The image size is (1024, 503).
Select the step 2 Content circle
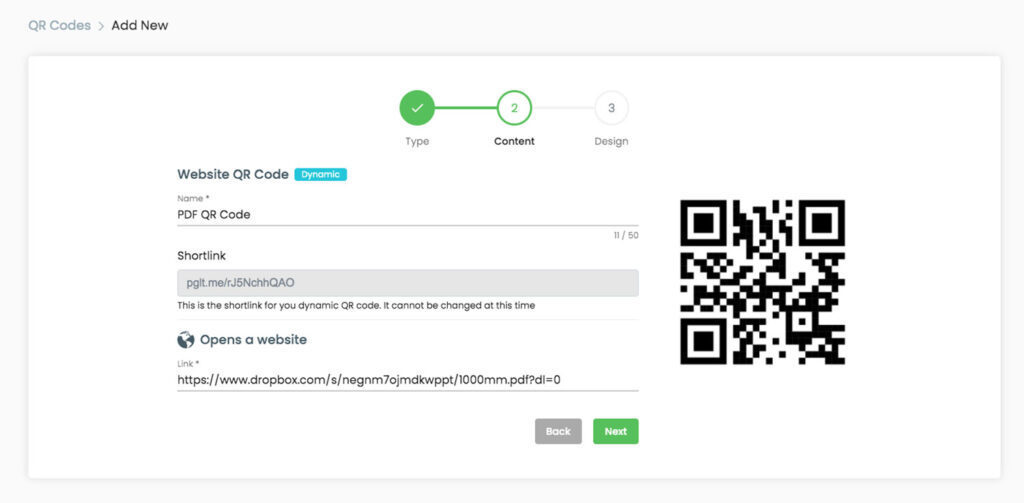click(x=515, y=108)
